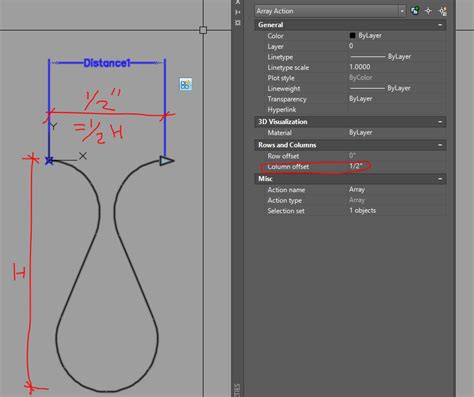Viewport: 474px width, 397px height.
Task: Collapse the Rows and Columns section
Action: point(440,145)
